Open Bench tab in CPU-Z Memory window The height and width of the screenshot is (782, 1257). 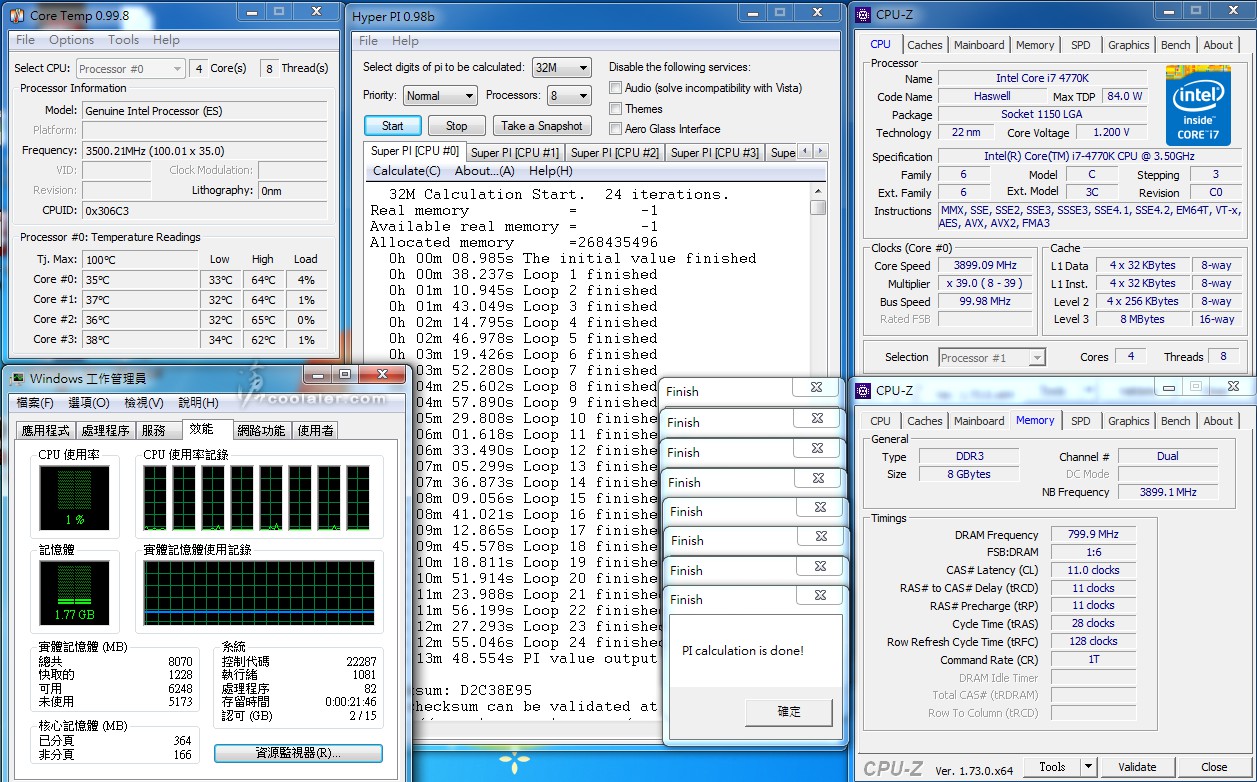click(x=1176, y=421)
